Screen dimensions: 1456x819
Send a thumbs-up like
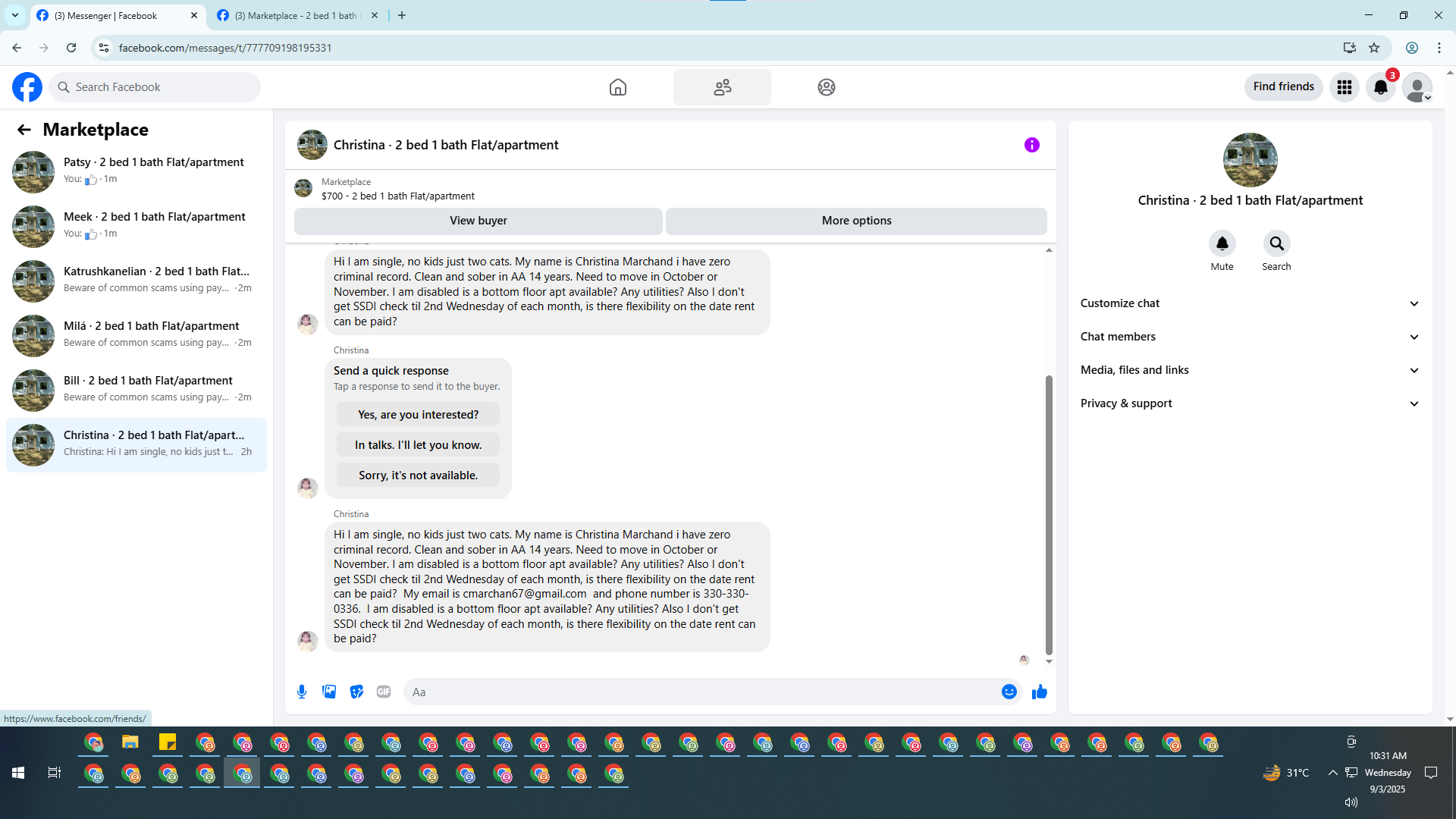pos(1040,692)
